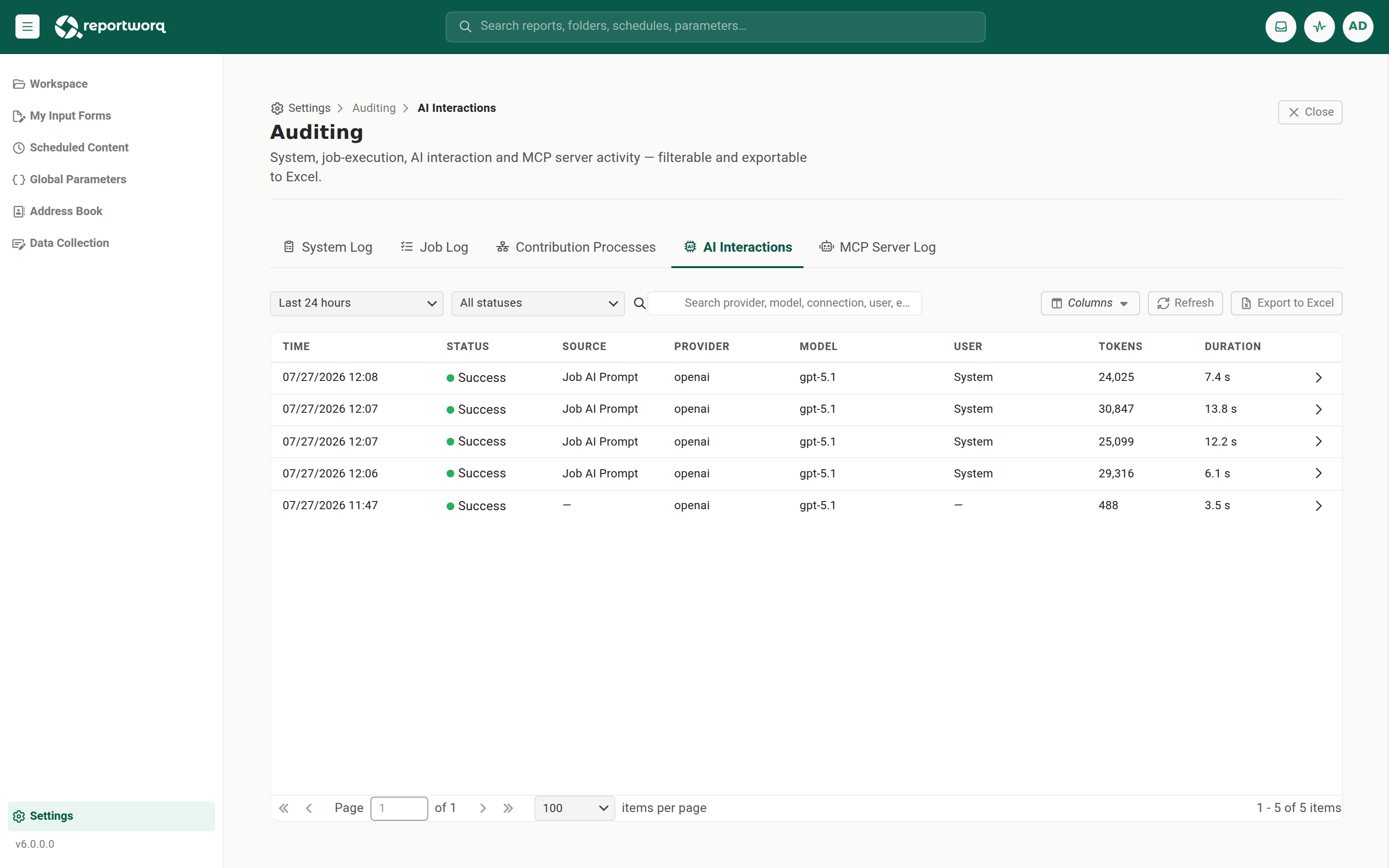
Task: Select Settings at the sidebar bottom
Action: [x=111, y=816]
